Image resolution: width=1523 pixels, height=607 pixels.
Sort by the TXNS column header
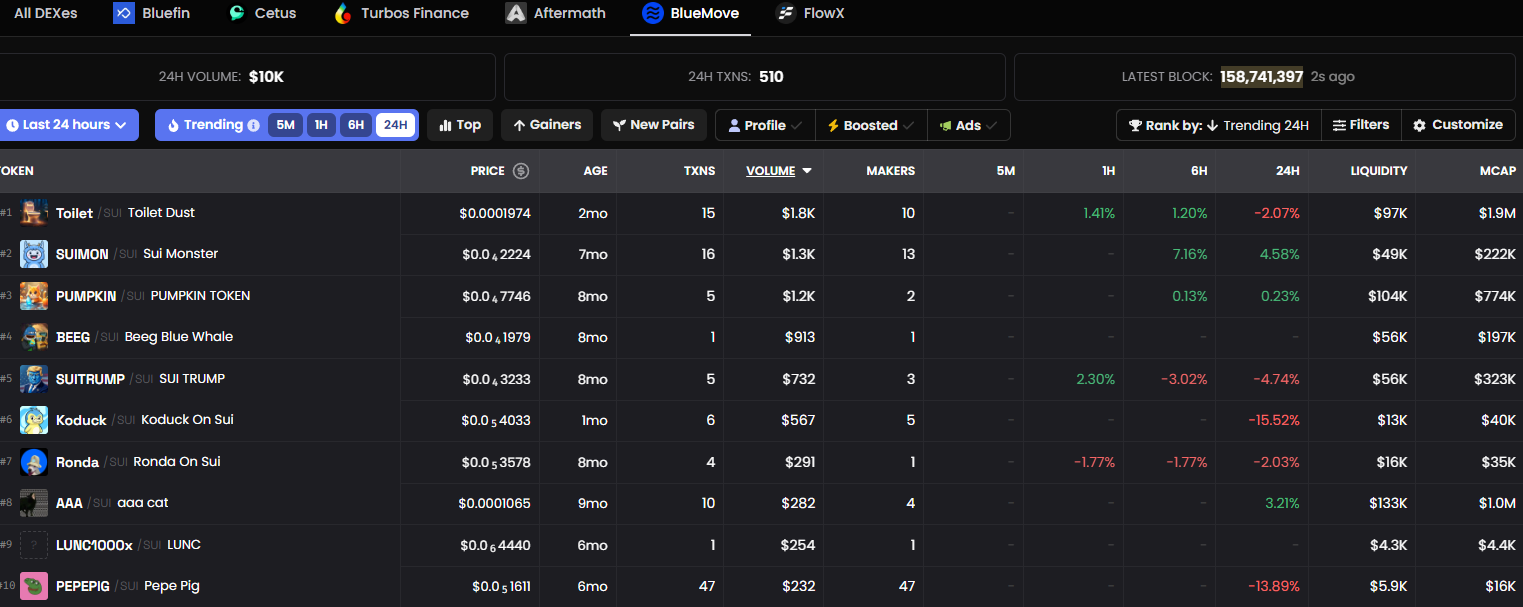click(699, 171)
